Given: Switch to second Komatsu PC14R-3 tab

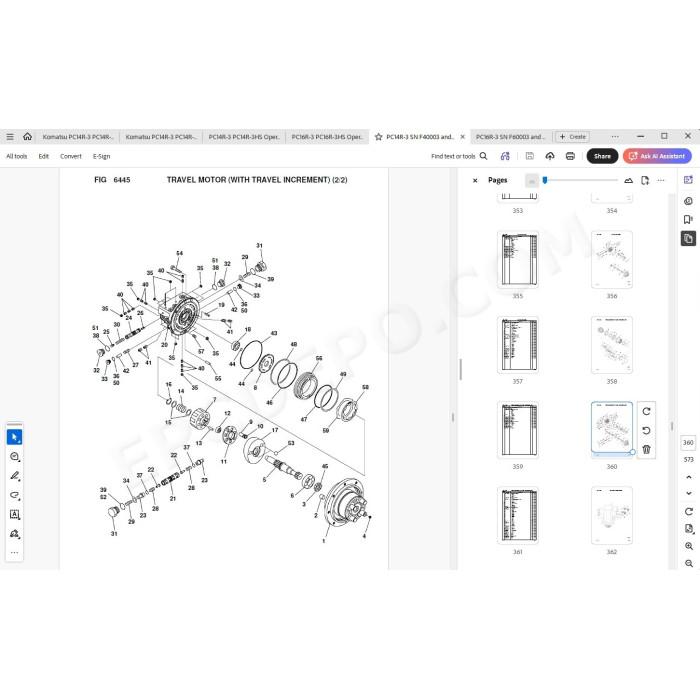Looking at the screenshot, I should pos(161,137).
